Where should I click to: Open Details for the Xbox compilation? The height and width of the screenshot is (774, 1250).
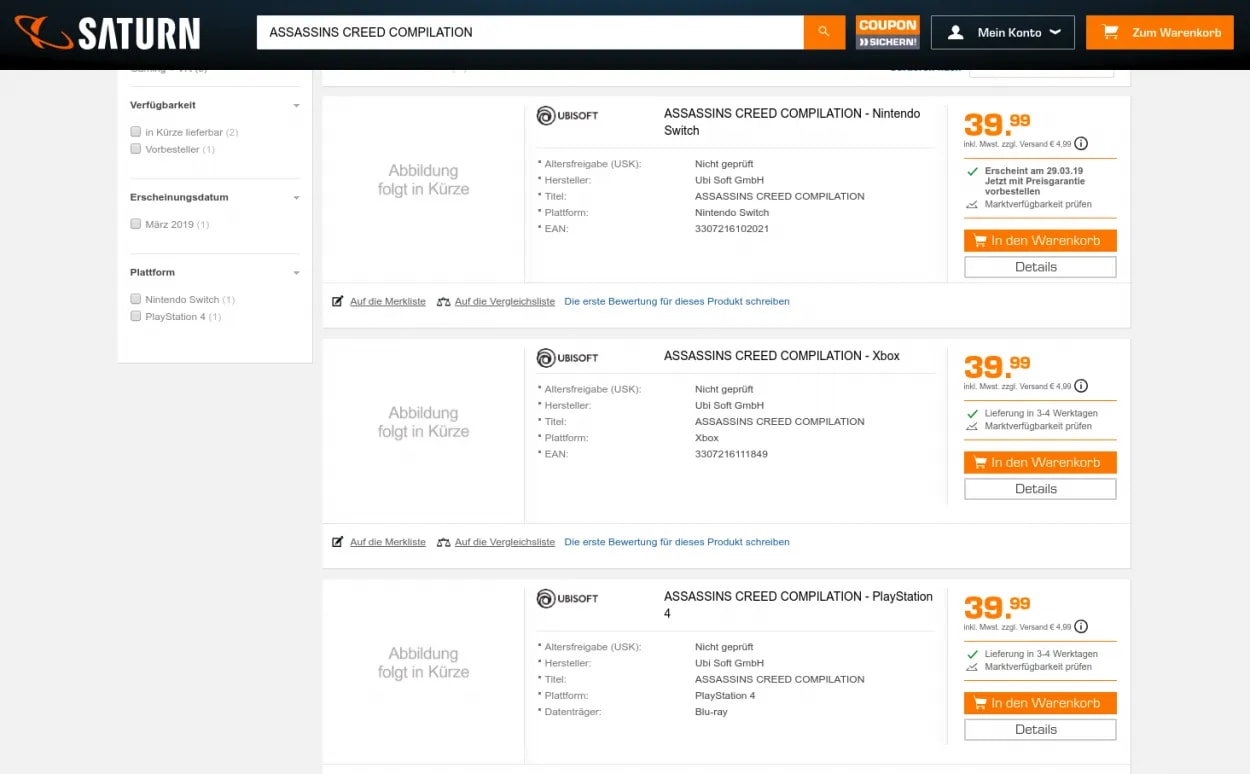1040,489
